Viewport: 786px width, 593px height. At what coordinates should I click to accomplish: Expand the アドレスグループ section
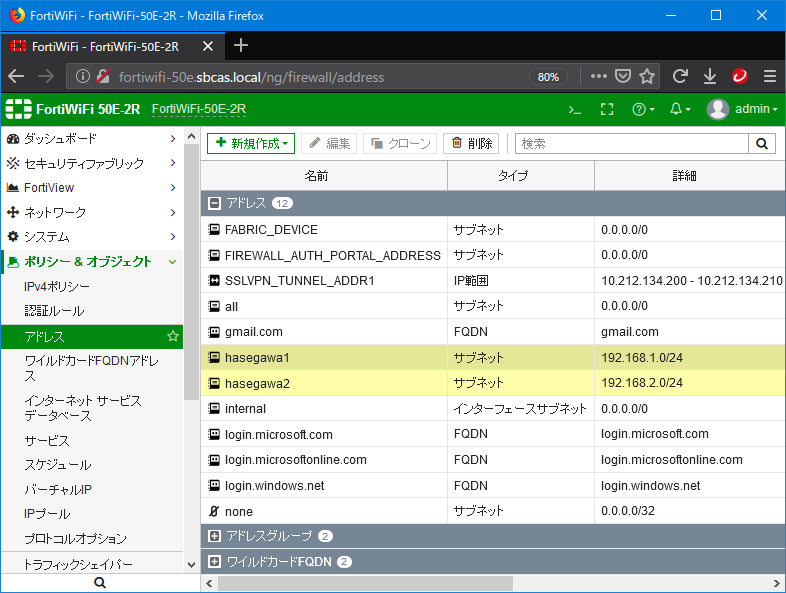215,536
